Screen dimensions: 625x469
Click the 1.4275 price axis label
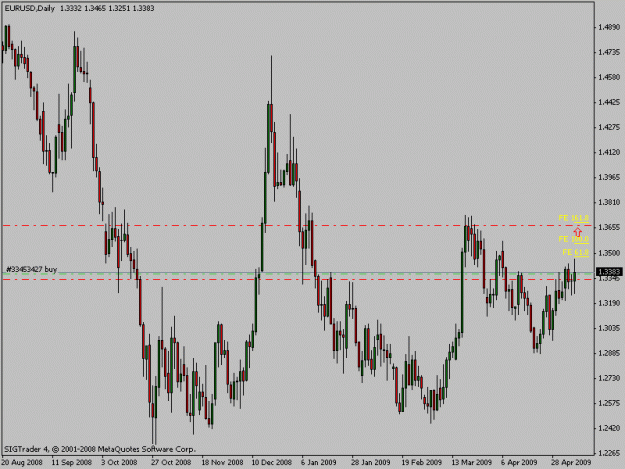(x=609, y=127)
